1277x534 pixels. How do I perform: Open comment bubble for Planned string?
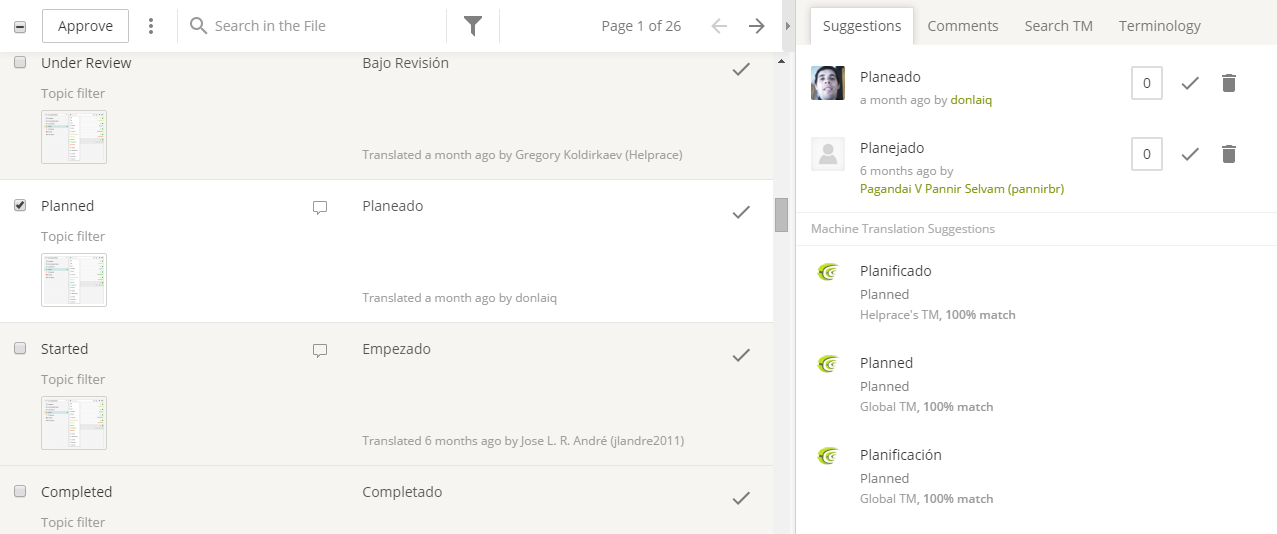click(x=320, y=208)
